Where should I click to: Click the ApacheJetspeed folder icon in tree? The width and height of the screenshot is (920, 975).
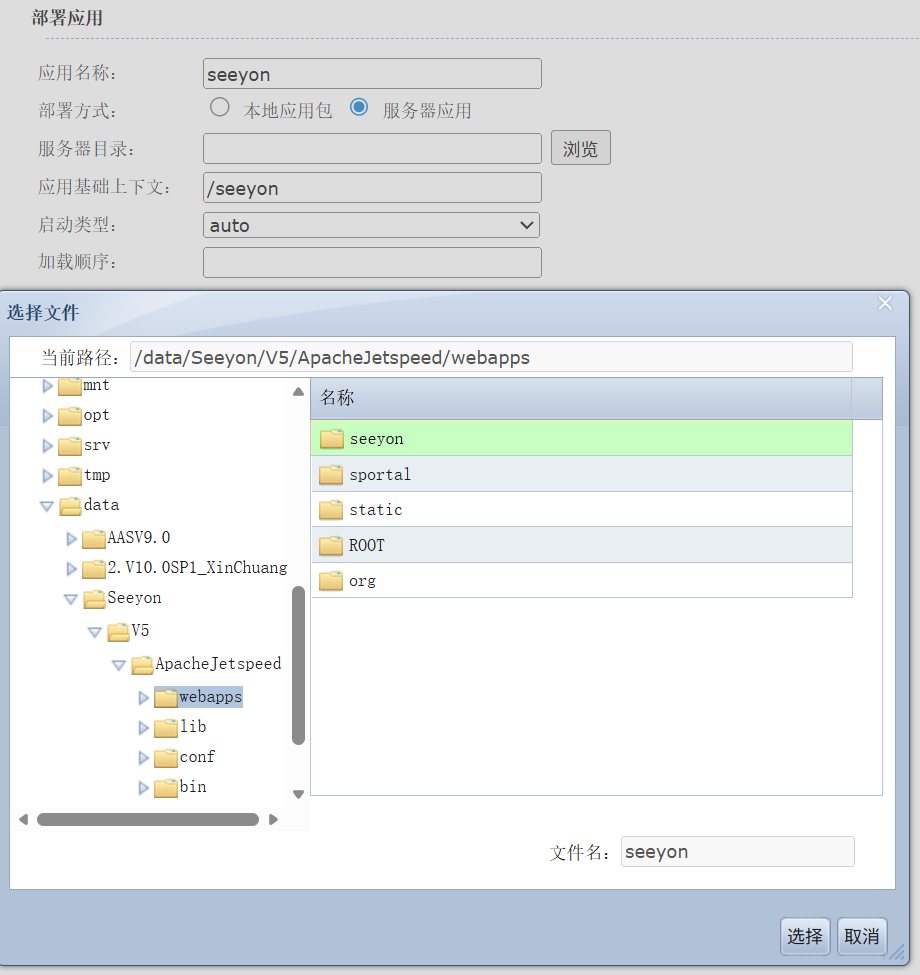click(142, 665)
